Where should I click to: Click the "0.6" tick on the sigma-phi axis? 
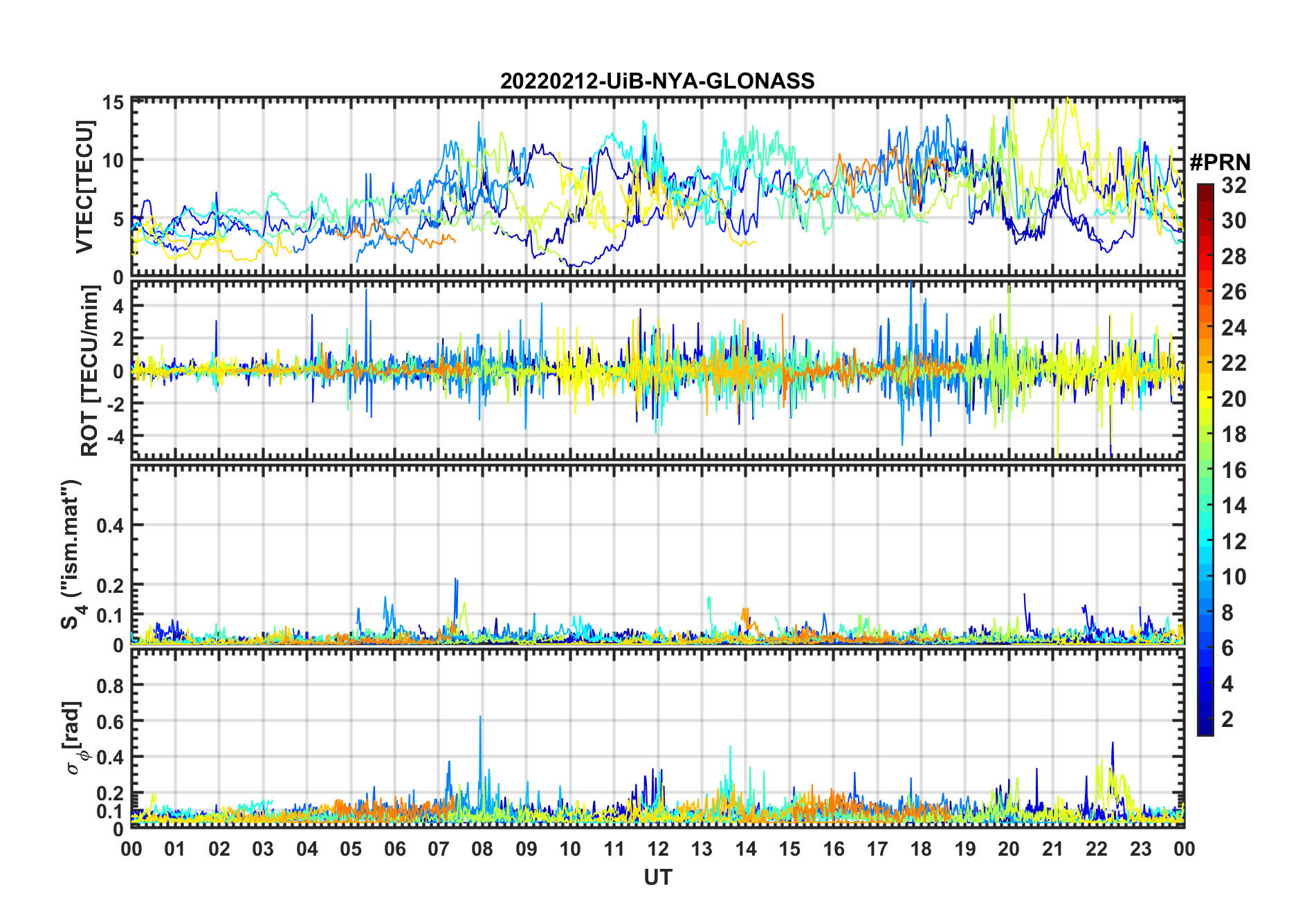pos(110,721)
